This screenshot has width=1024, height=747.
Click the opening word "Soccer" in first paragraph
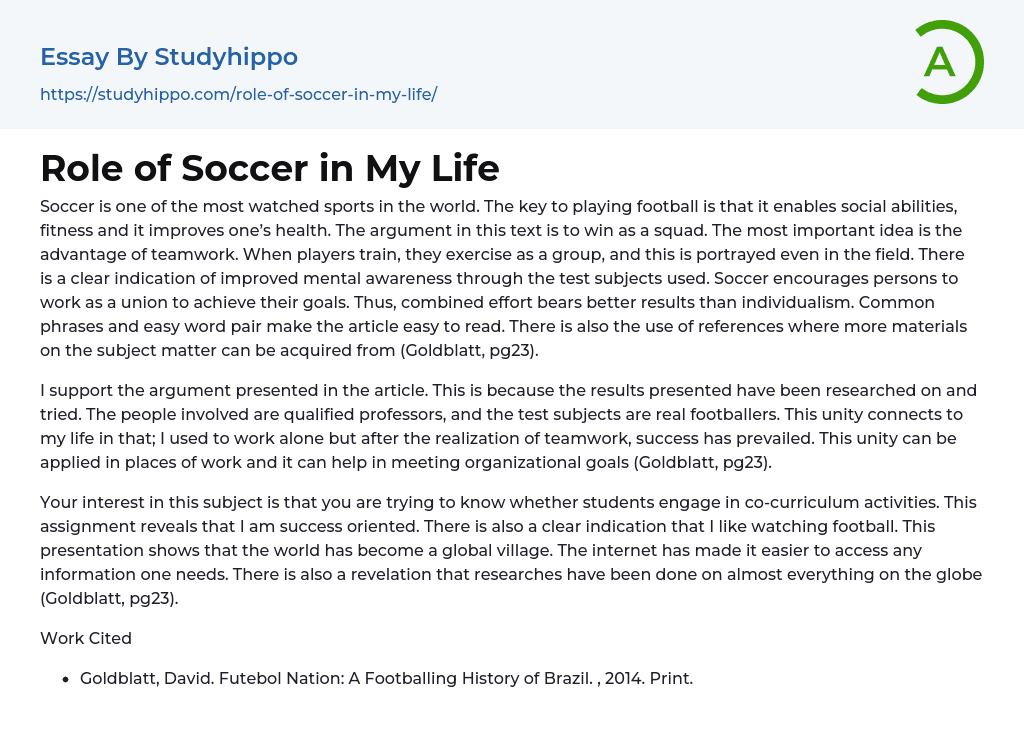pyautogui.click(x=67, y=206)
